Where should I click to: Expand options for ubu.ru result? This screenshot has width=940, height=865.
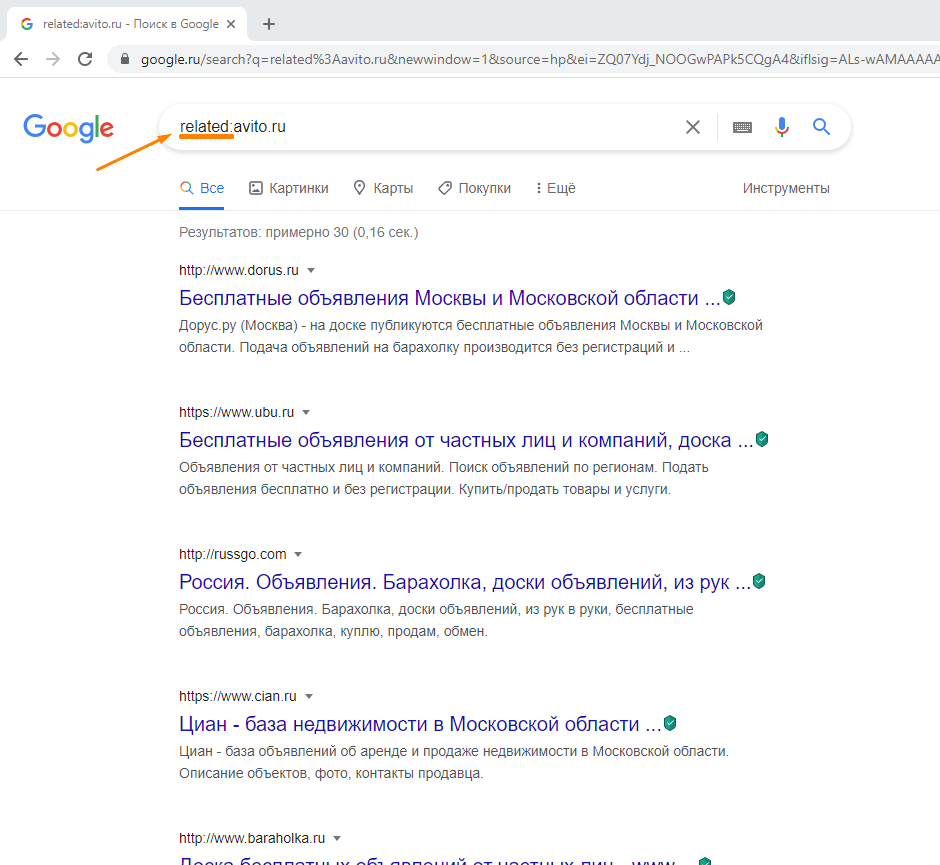tap(306, 412)
